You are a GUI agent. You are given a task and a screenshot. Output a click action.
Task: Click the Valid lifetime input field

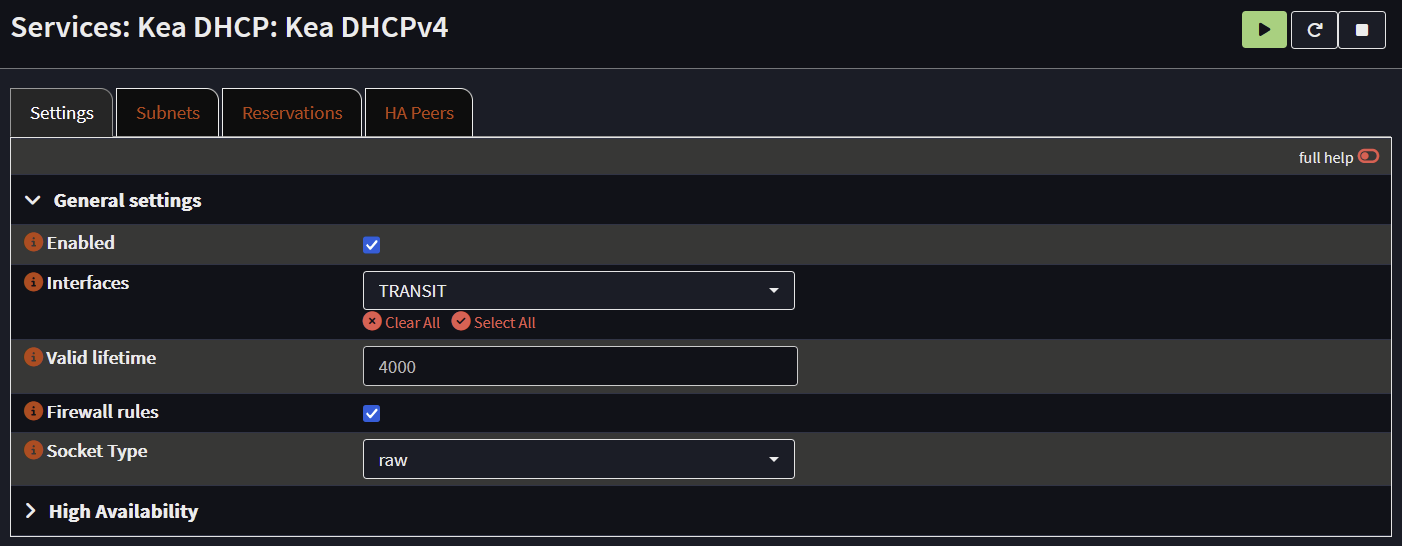tap(580, 366)
